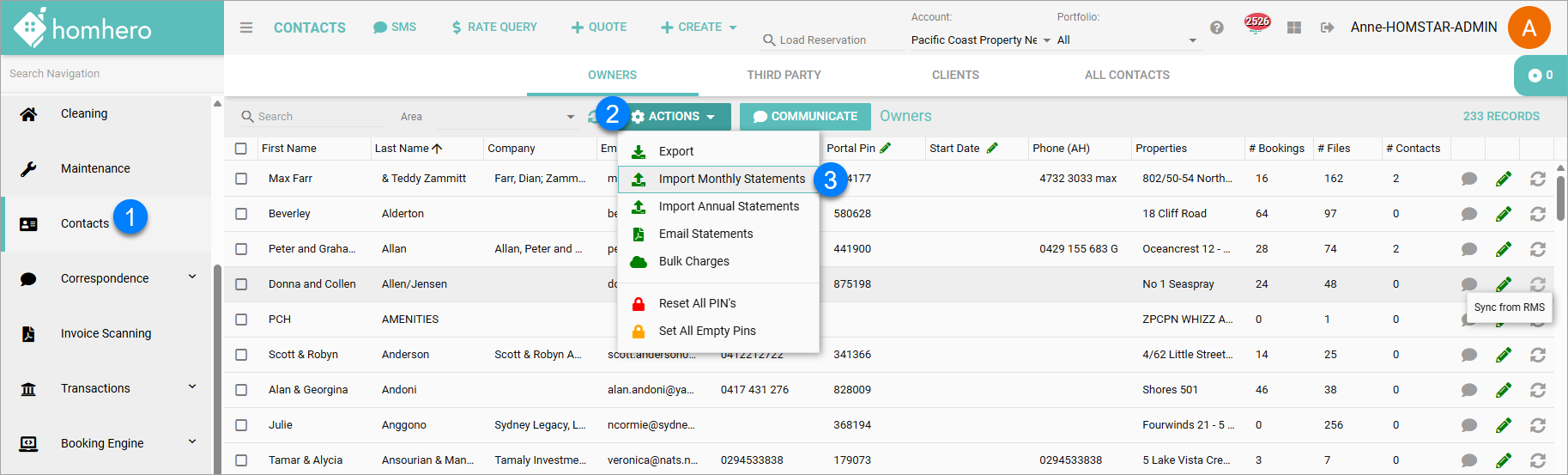Screen dimensions: 1568x475
Task: Switch to the Third Party tab
Action: click(784, 75)
